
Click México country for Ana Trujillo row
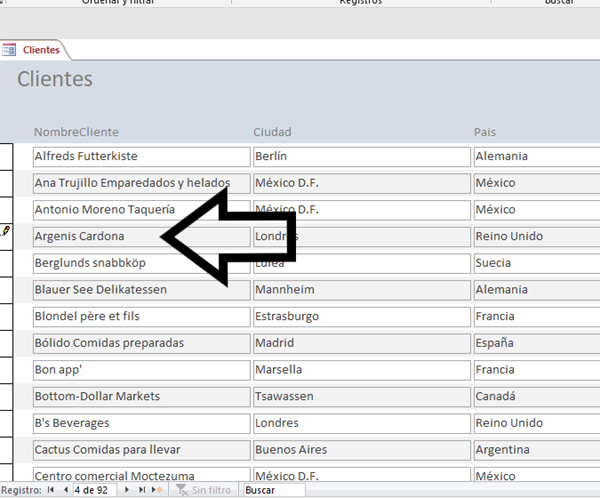537,183
